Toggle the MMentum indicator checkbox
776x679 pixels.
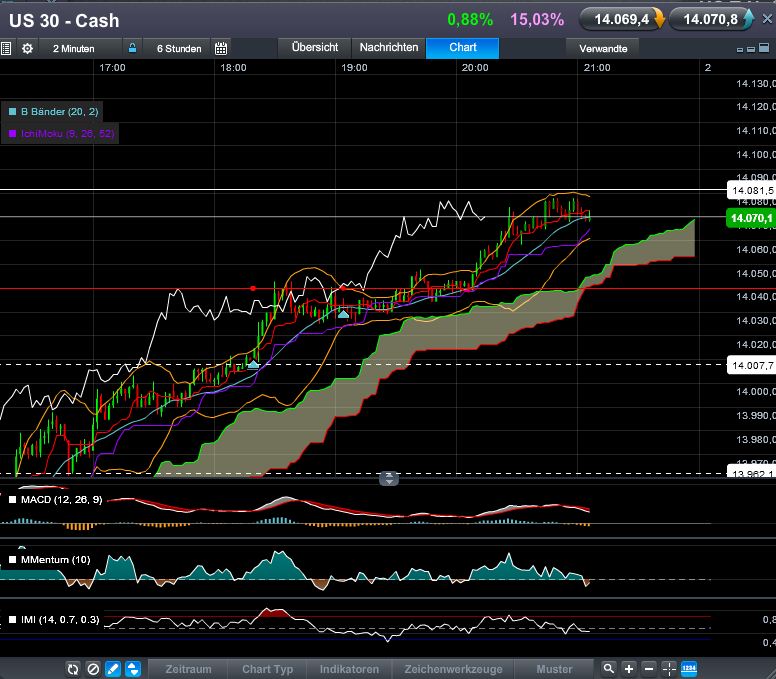coord(13,560)
